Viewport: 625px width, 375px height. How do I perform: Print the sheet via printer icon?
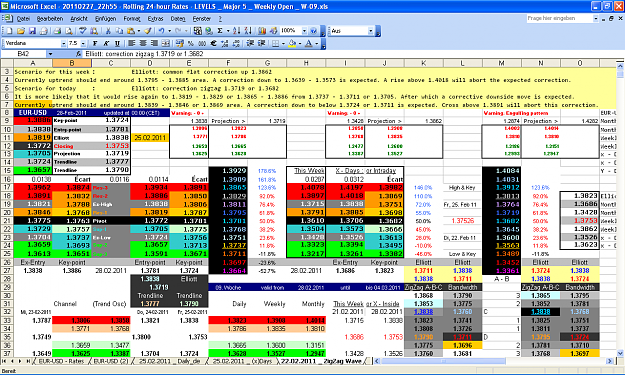tap(57, 31)
